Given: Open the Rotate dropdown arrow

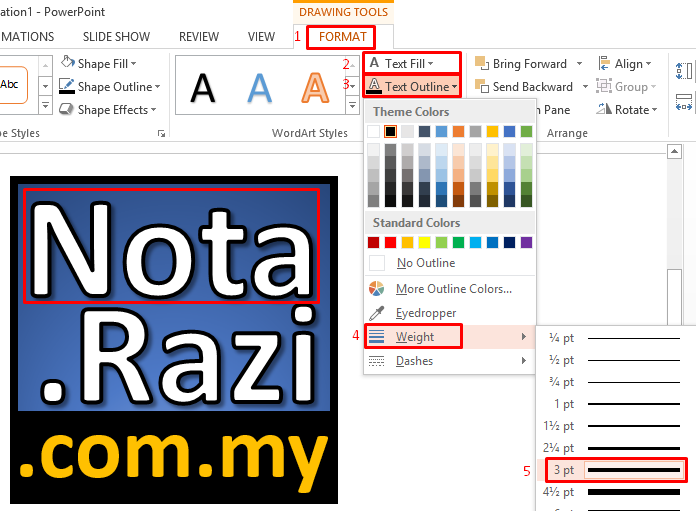Looking at the screenshot, I should coord(654,110).
